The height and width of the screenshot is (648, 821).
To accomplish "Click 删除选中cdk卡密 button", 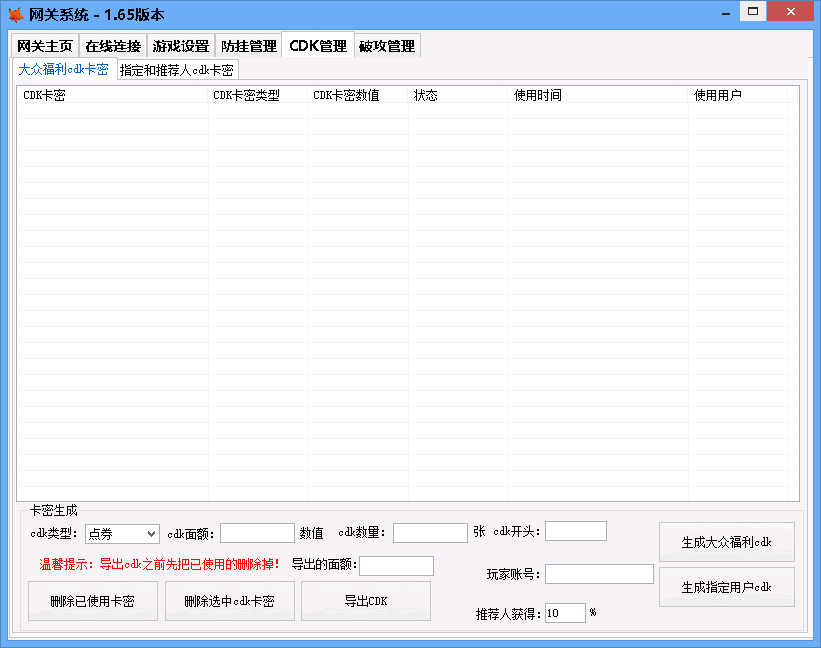I will click(229, 601).
